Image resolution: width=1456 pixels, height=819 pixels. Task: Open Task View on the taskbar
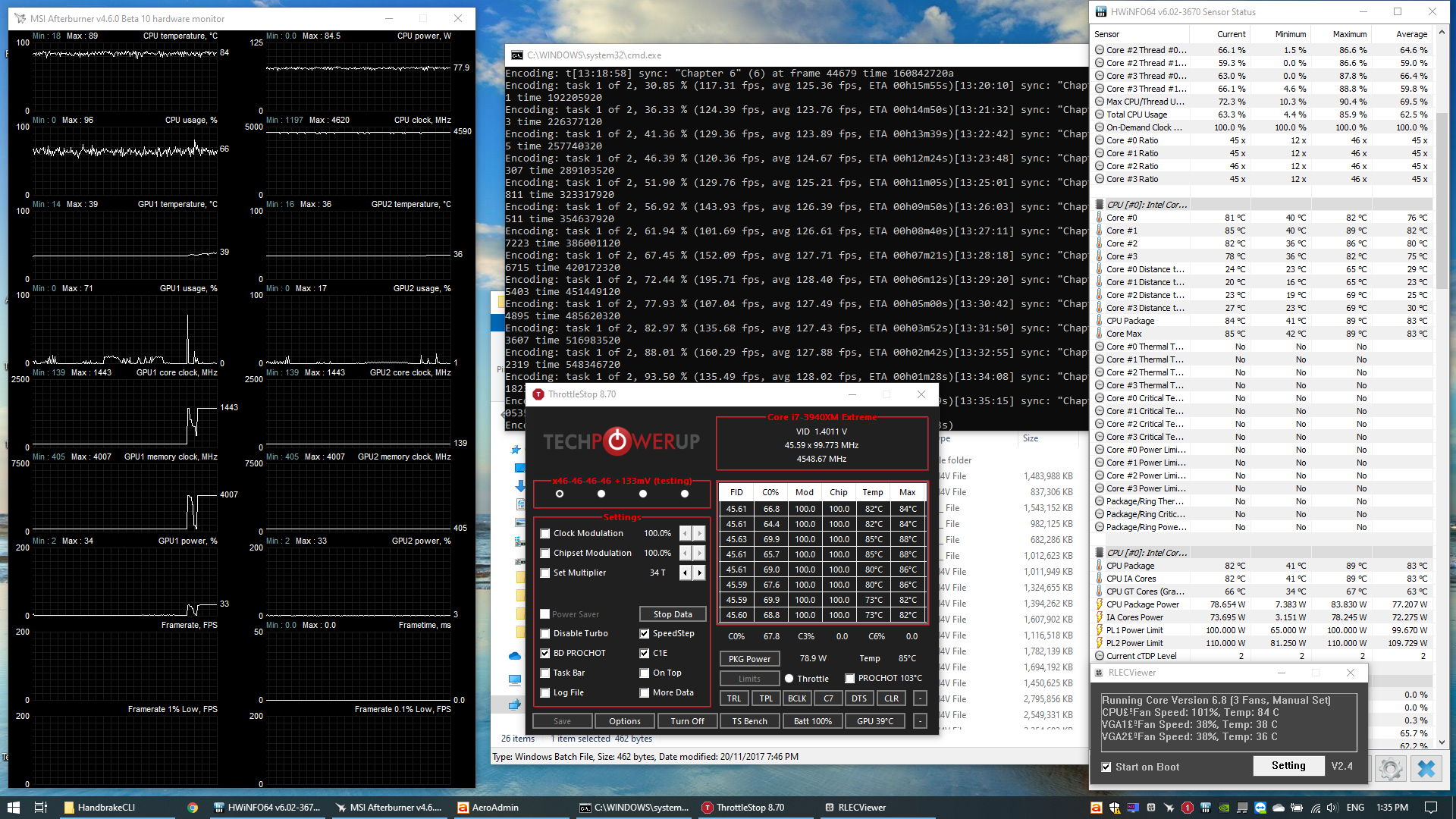(41, 808)
